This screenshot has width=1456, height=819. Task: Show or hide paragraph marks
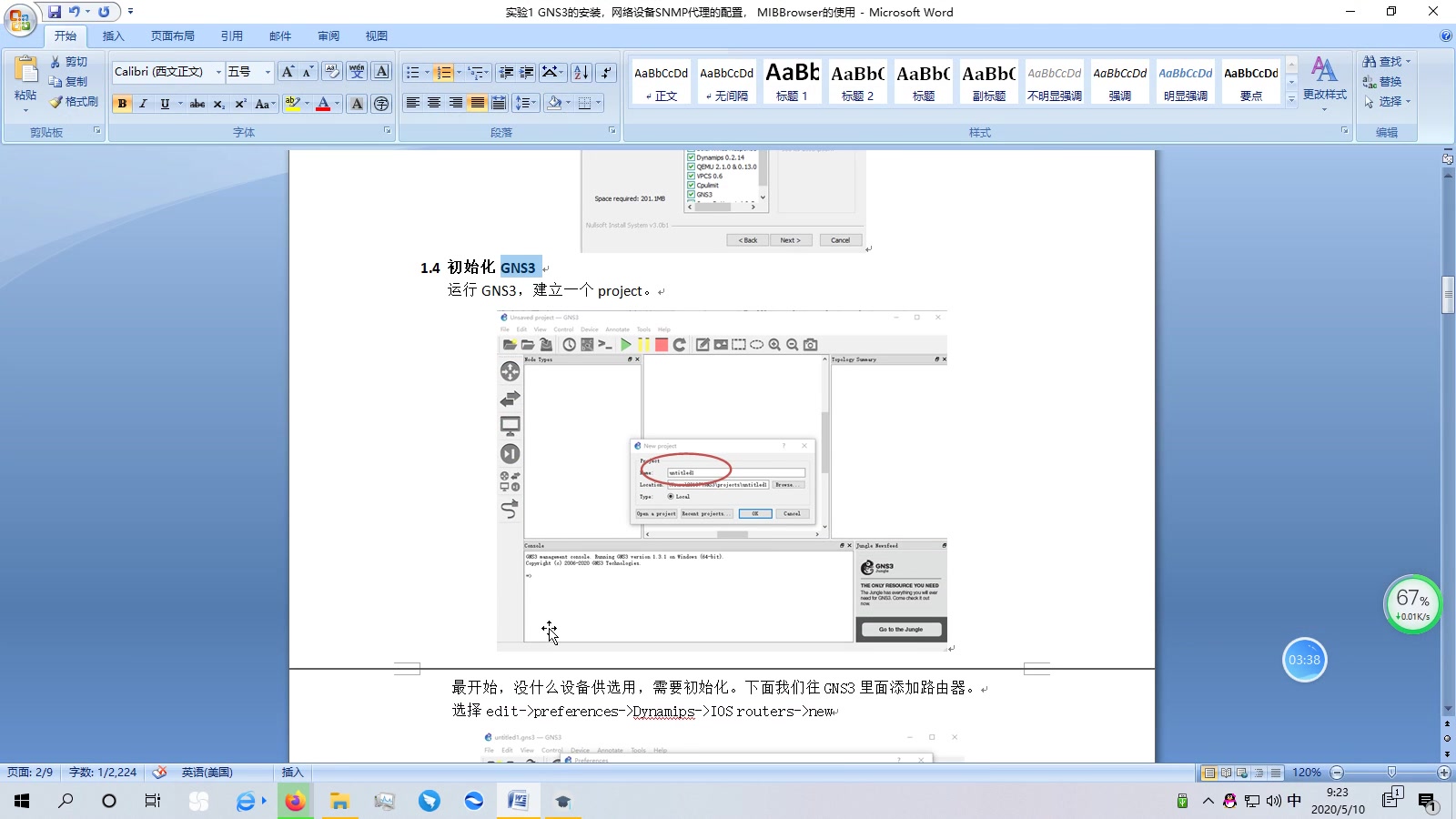pos(606,72)
